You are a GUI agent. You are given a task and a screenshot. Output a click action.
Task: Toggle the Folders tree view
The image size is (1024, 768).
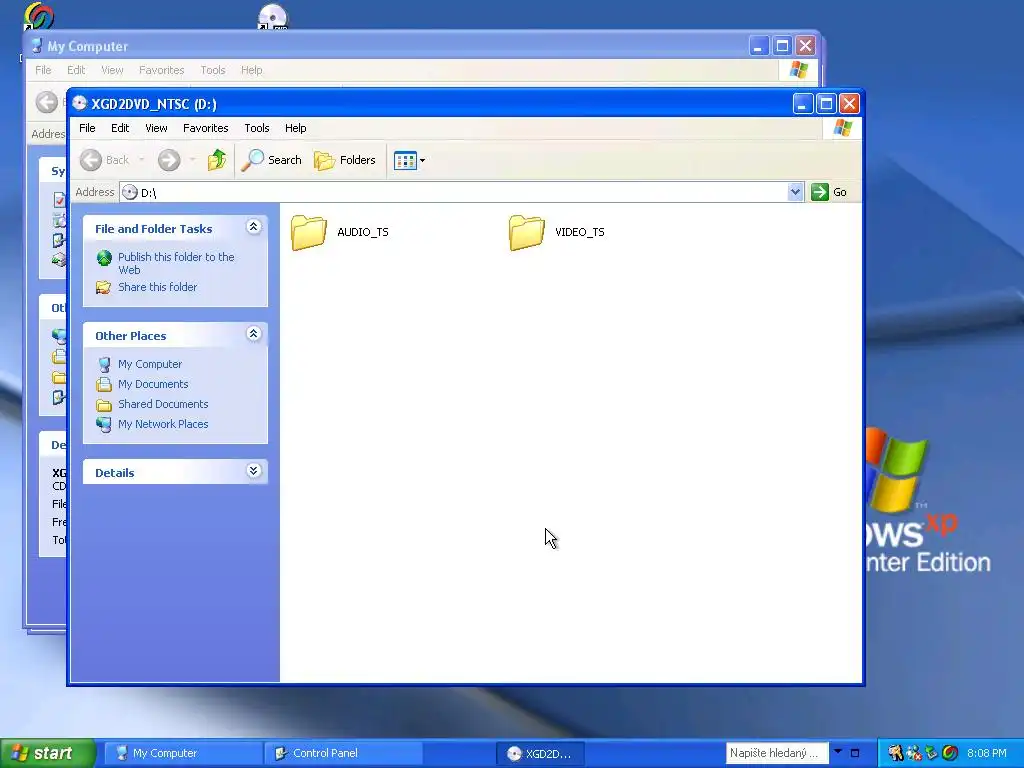click(345, 160)
